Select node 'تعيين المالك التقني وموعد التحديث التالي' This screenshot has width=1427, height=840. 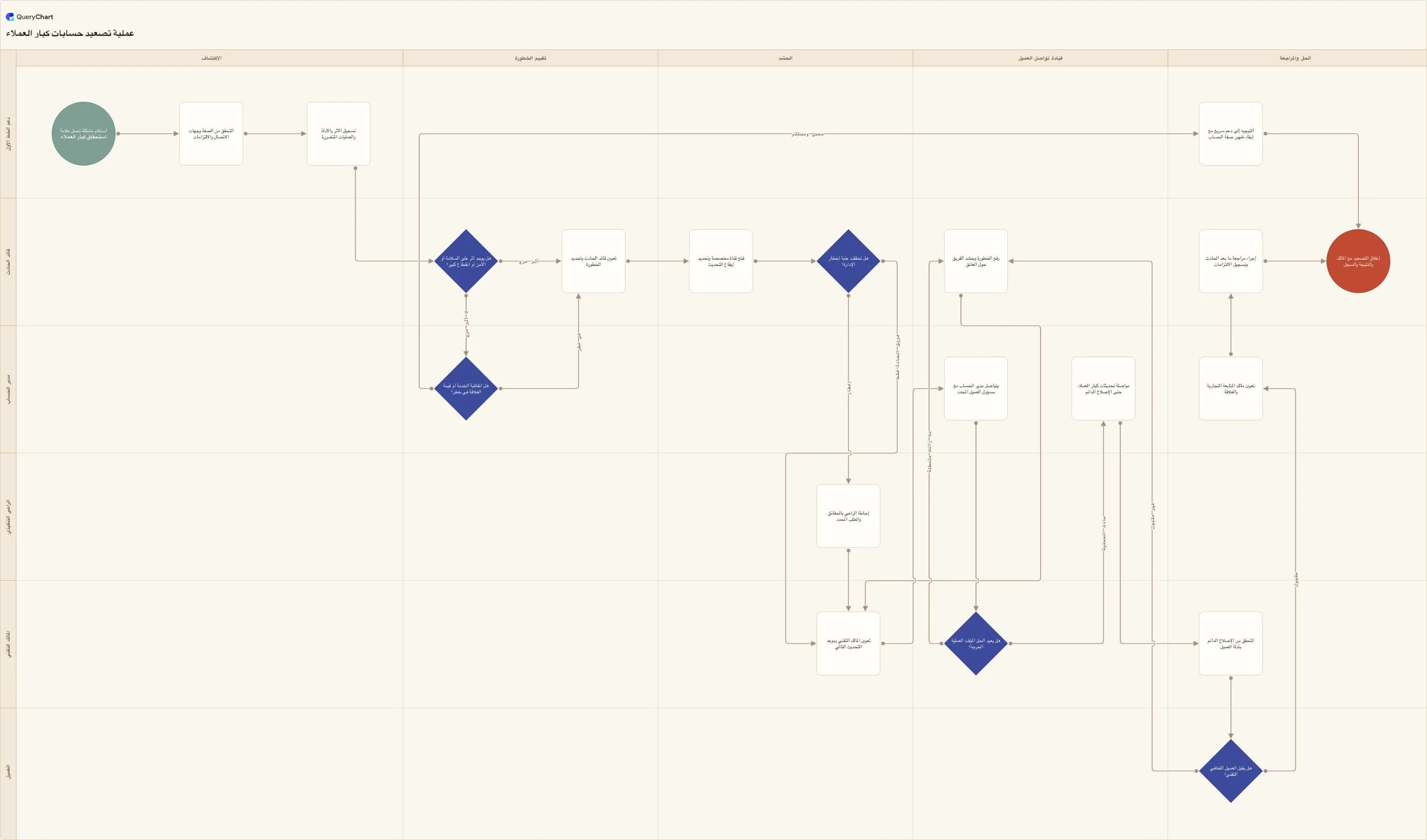tap(848, 644)
